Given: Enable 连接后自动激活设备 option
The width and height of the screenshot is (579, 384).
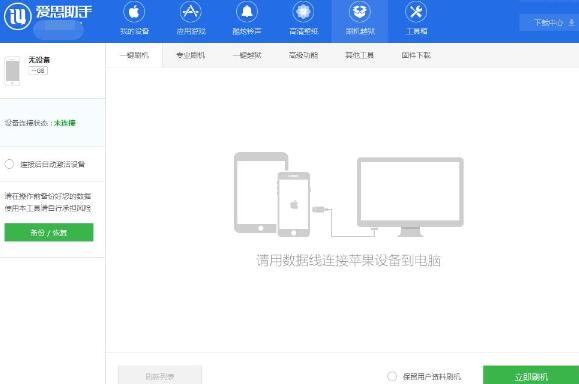Looking at the screenshot, I should 9,164.
